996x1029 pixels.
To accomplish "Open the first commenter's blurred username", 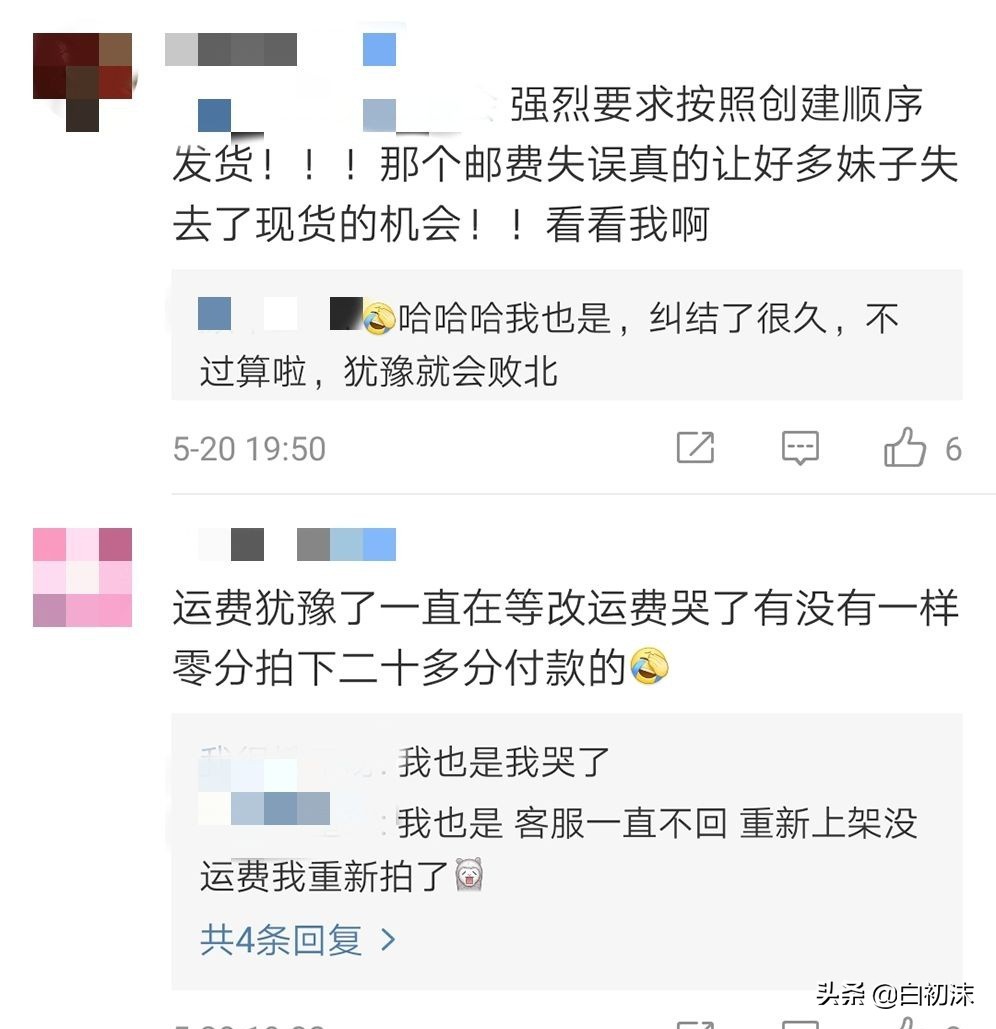I will point(231,49).
